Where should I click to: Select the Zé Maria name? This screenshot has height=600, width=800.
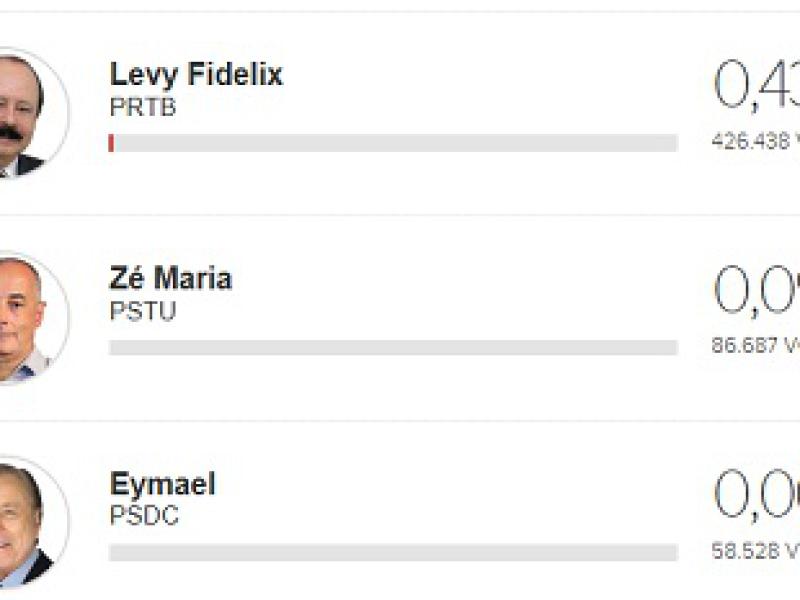tap(170, 278)
